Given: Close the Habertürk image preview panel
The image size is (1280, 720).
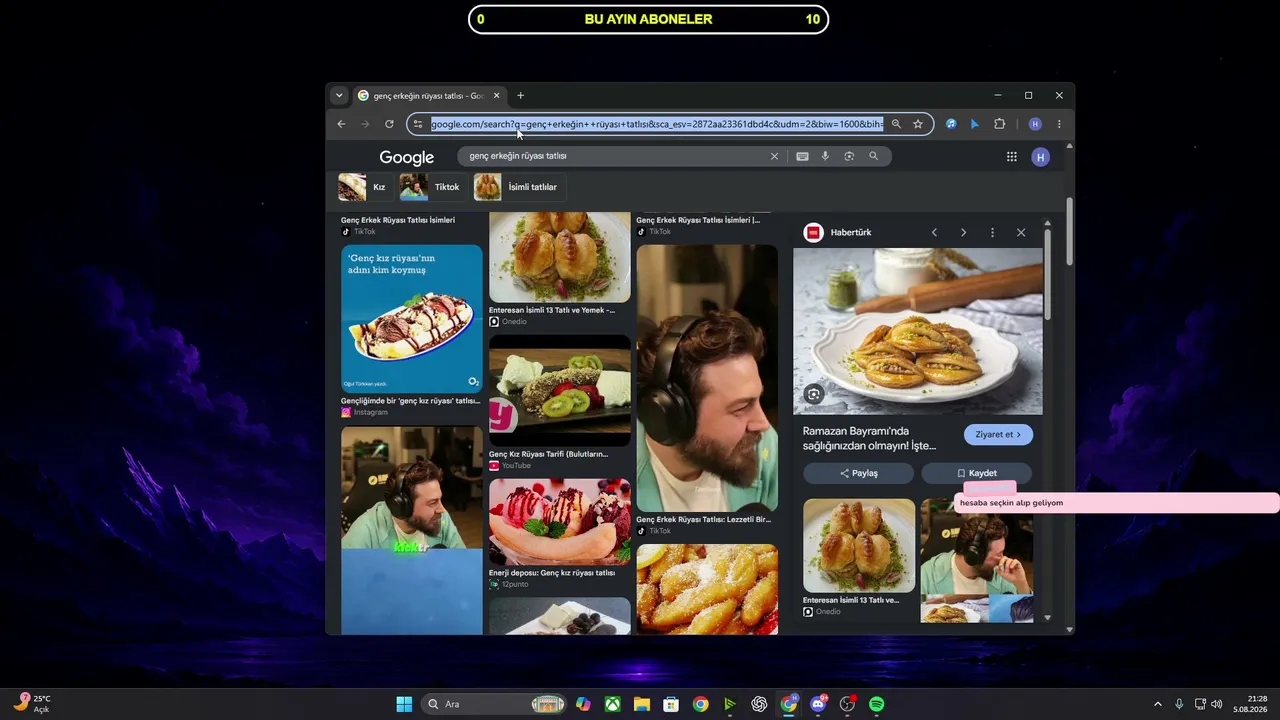Looking at the screenshot, I should pos(1021,233).
